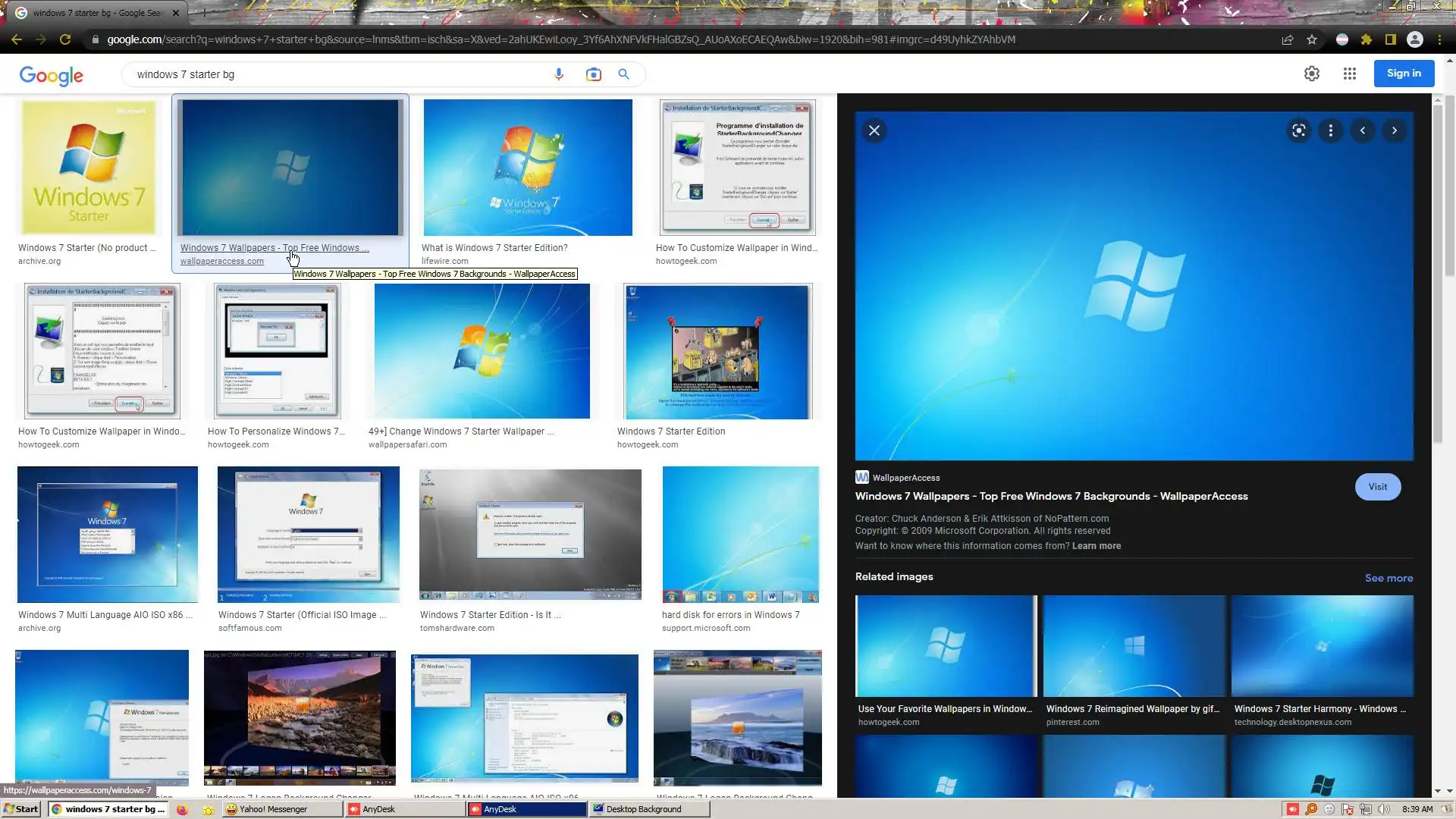Close the image preview panel
This screenshot has height=819, width=1456.
coord(874,130)
